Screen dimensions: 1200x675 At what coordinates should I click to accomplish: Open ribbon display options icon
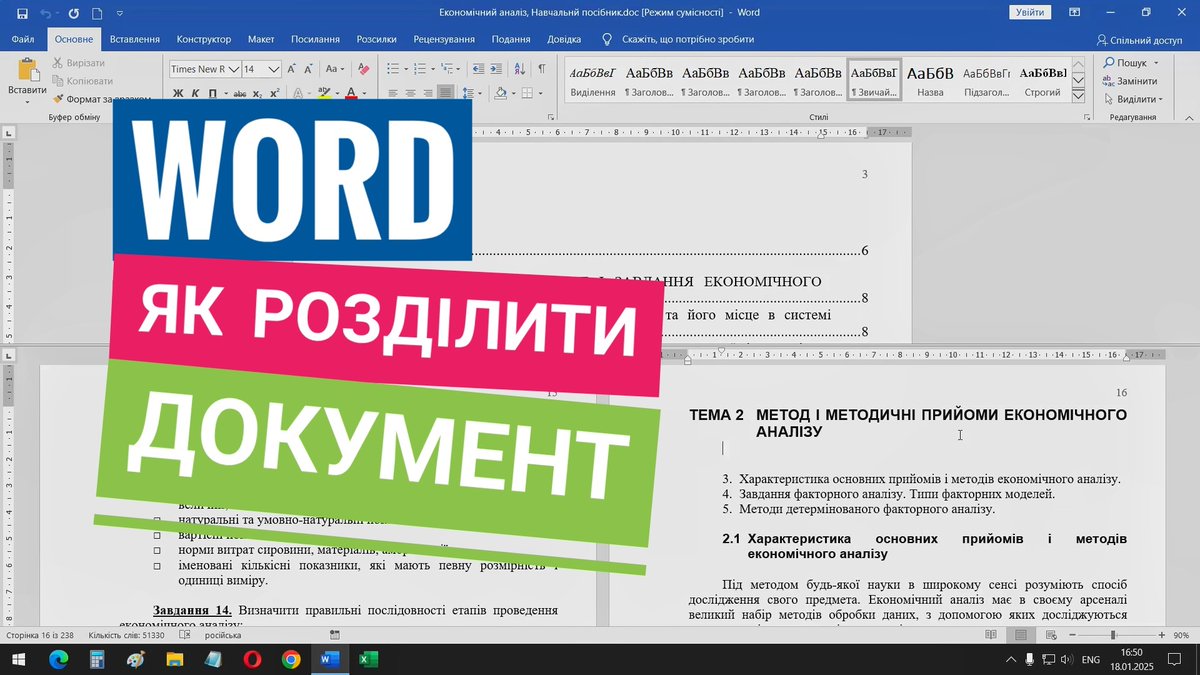tap(1074, 12)
